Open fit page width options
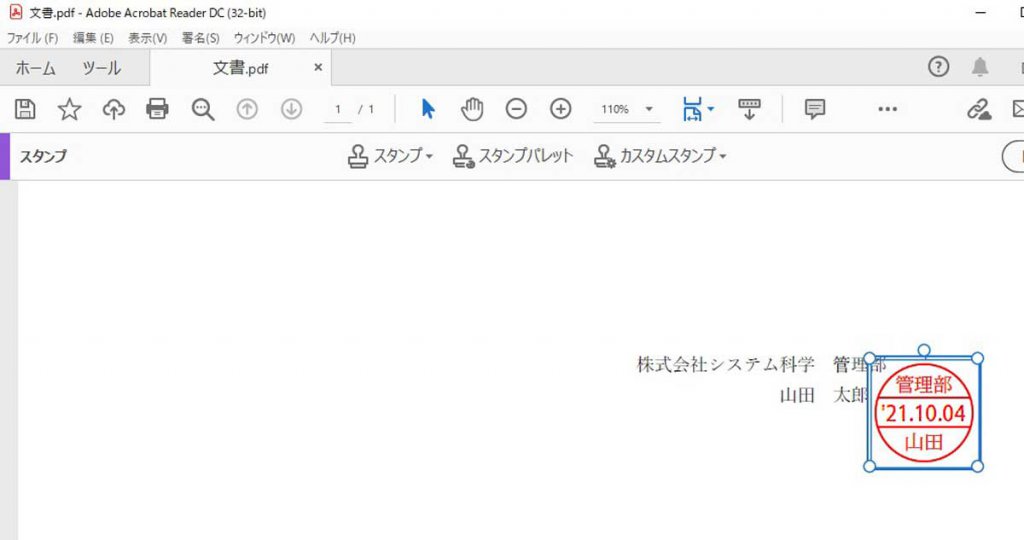1024x540 pixels. click(697, 109)
